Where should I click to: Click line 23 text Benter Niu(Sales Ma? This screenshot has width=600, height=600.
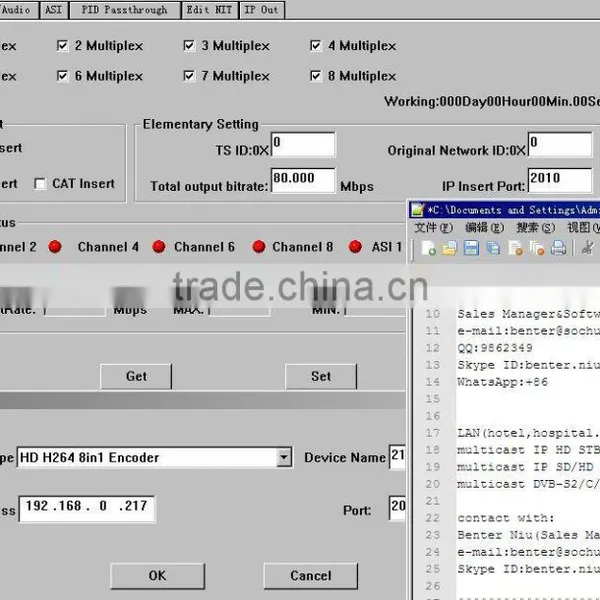point(528,535)
